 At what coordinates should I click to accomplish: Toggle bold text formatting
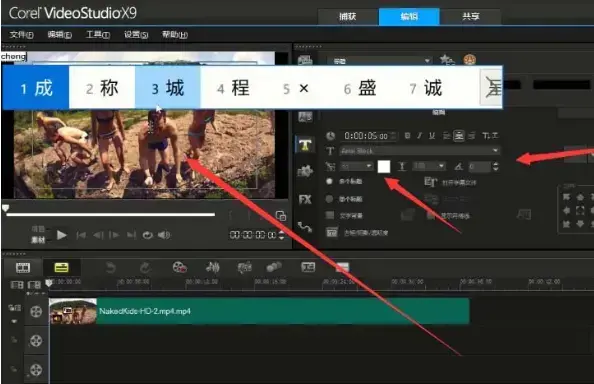407,136
